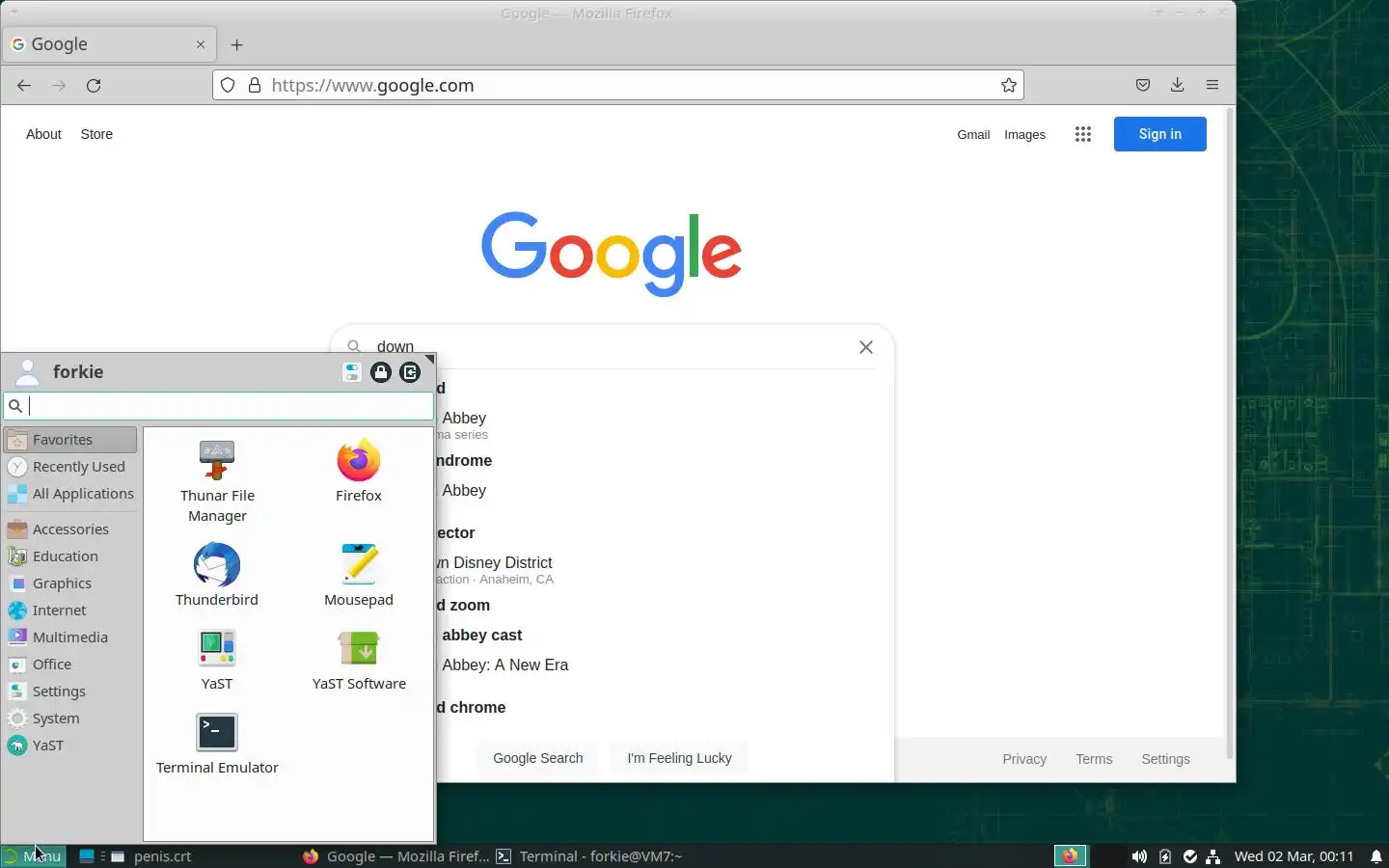Open the Accessories category
Viewport: 1389px width, 868px height.
[70, 529]
